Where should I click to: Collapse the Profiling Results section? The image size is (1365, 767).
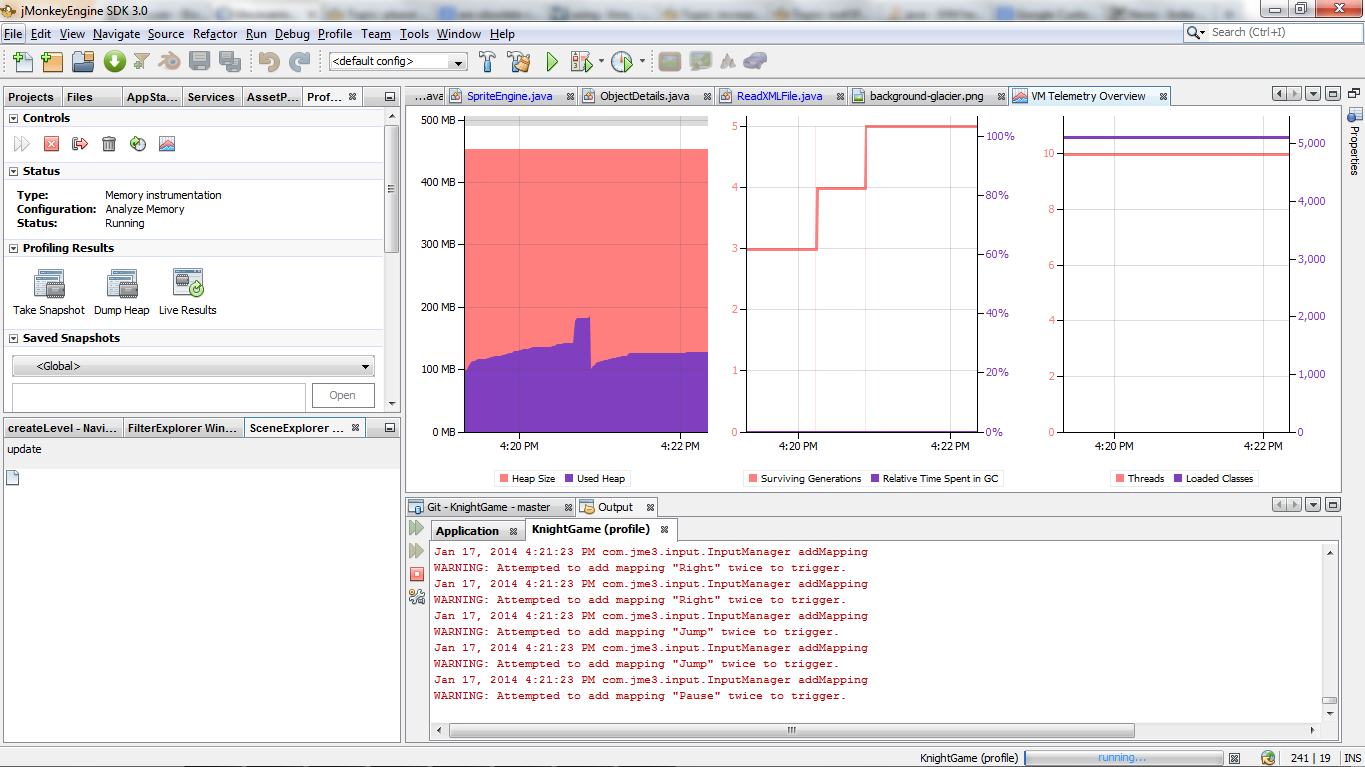(x=14, y=248)
